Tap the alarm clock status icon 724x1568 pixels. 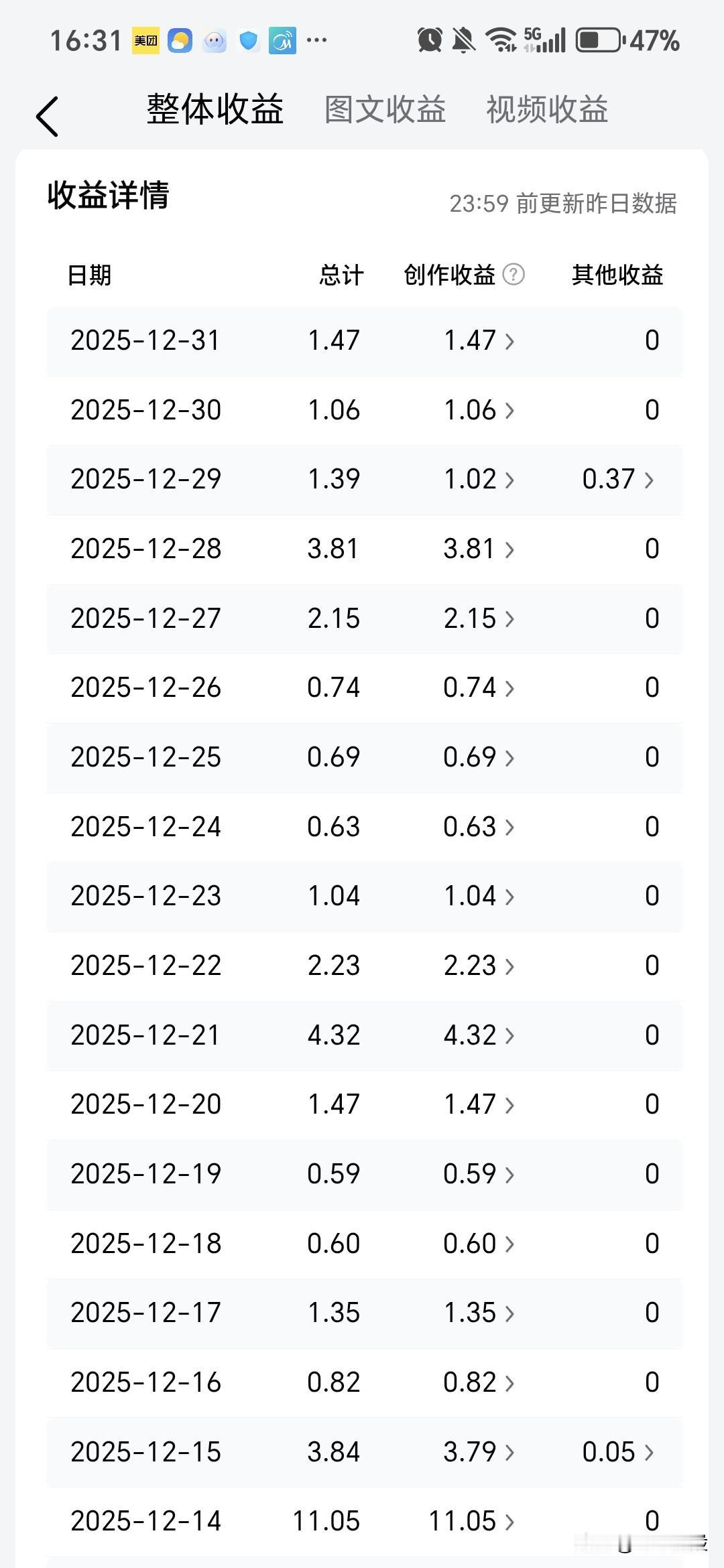430,40
